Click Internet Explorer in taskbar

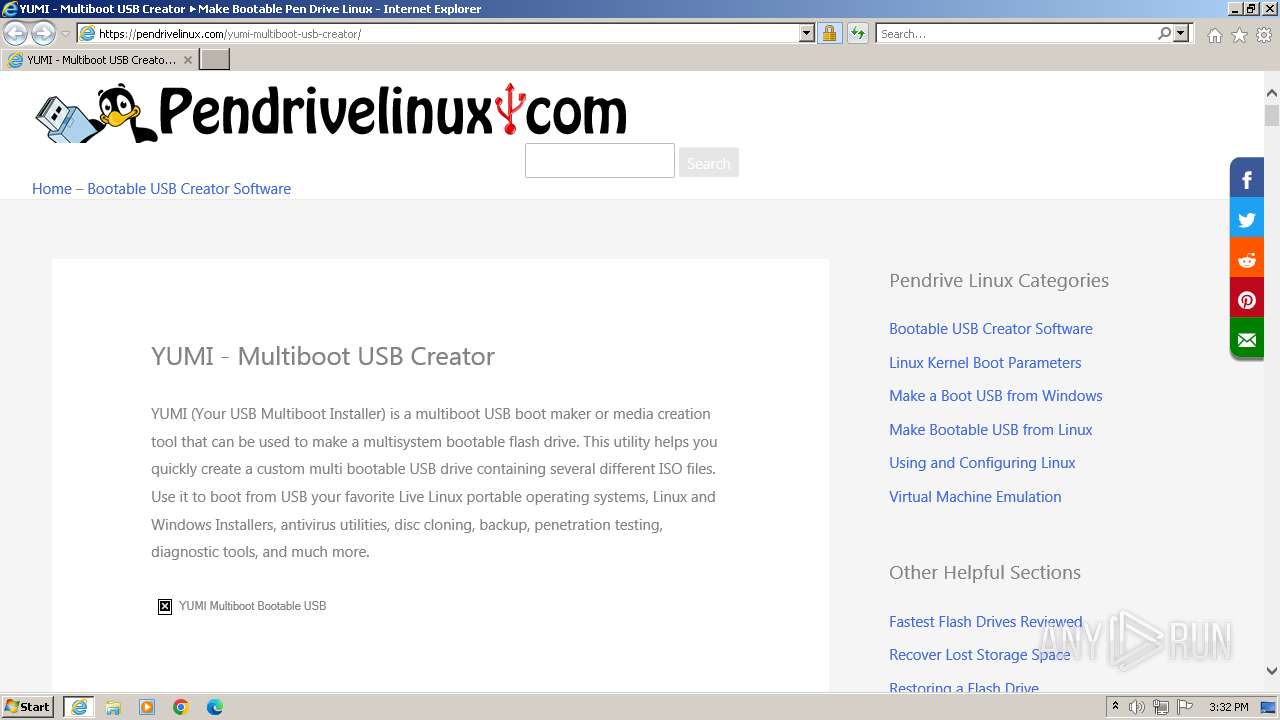79,707
